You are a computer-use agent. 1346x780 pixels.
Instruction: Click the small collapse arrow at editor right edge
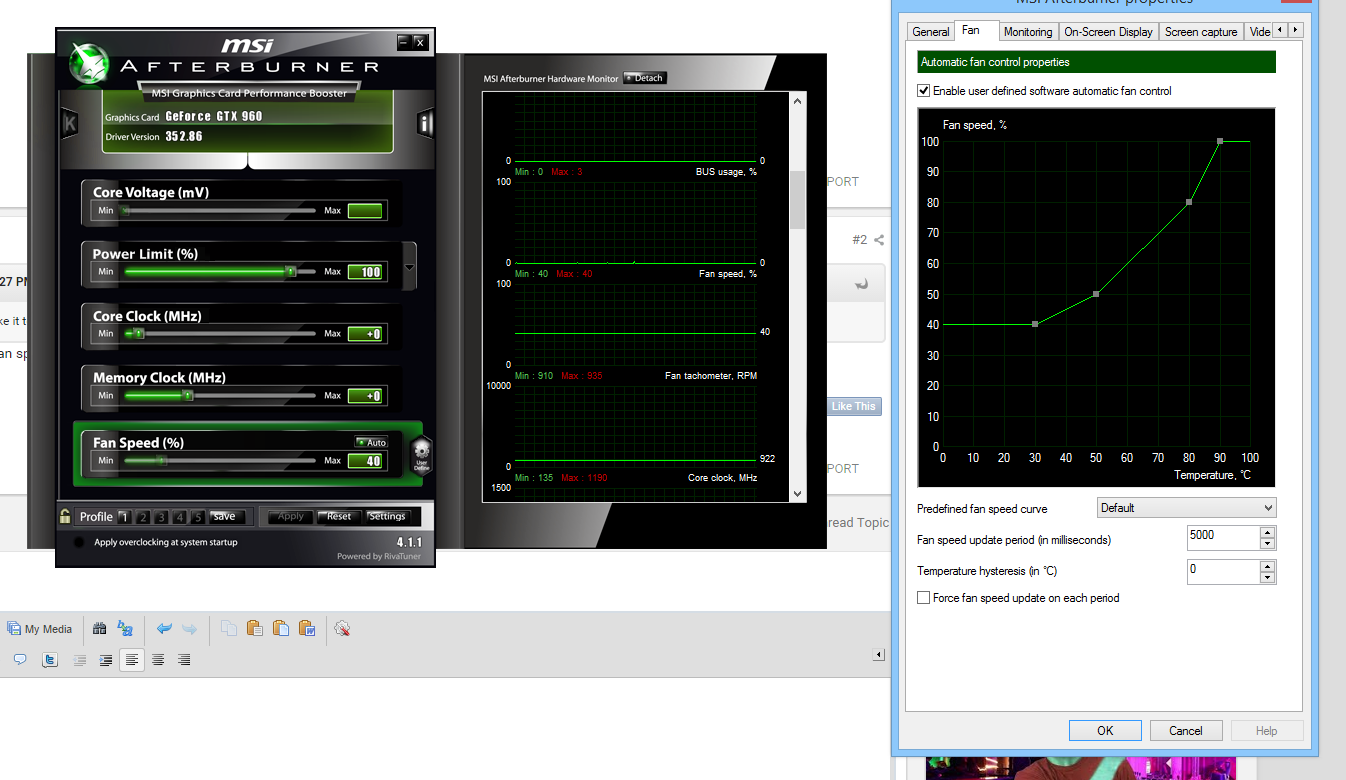[x=879, y=655]
